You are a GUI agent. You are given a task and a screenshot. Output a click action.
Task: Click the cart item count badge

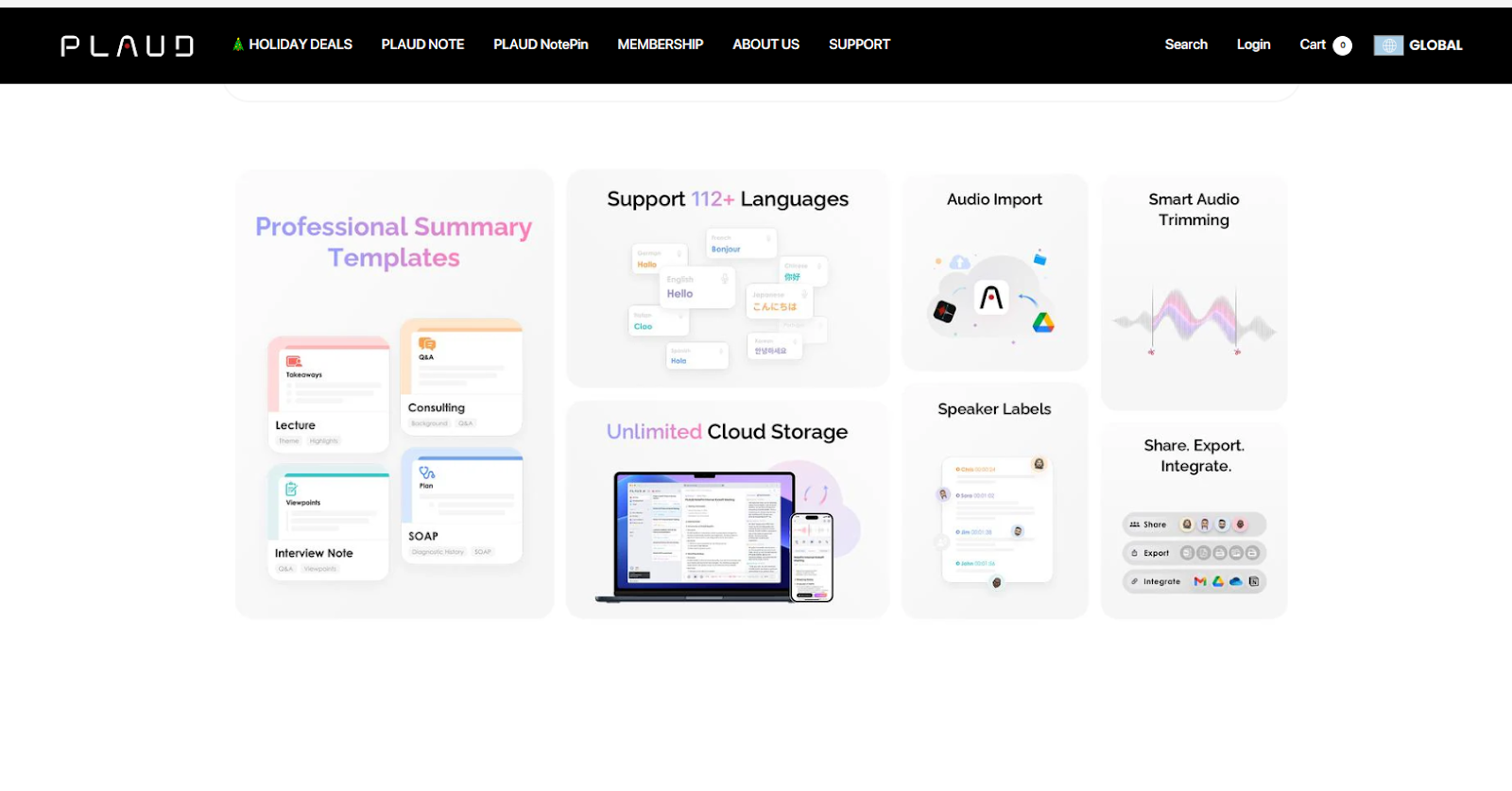pos(1342,45)
